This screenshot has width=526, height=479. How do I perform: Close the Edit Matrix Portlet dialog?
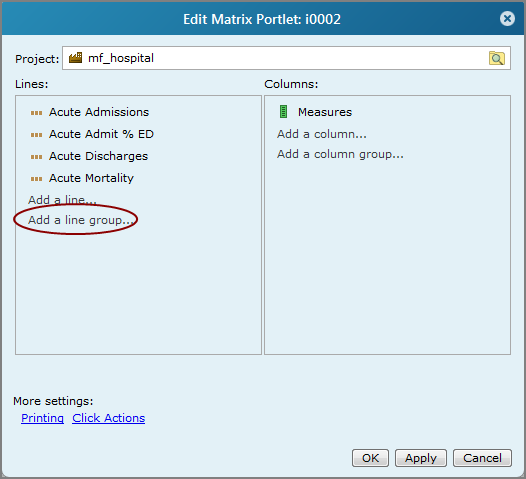pyautogui.click(x=507, y=18)
